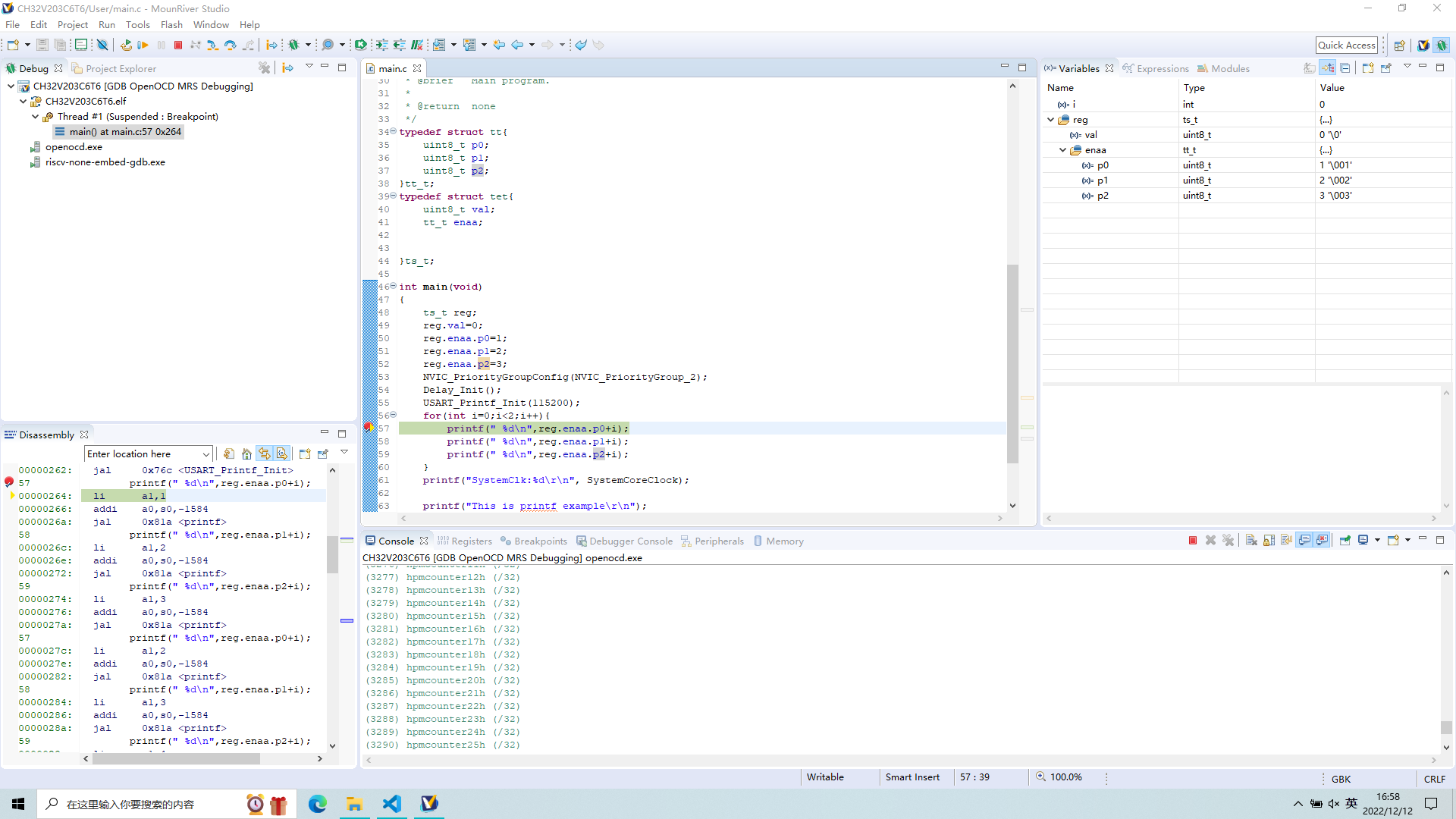Open the Enter location here dropdown
Image resolution: width=1456 pixels, height=819 pixels.
point(206,454)
